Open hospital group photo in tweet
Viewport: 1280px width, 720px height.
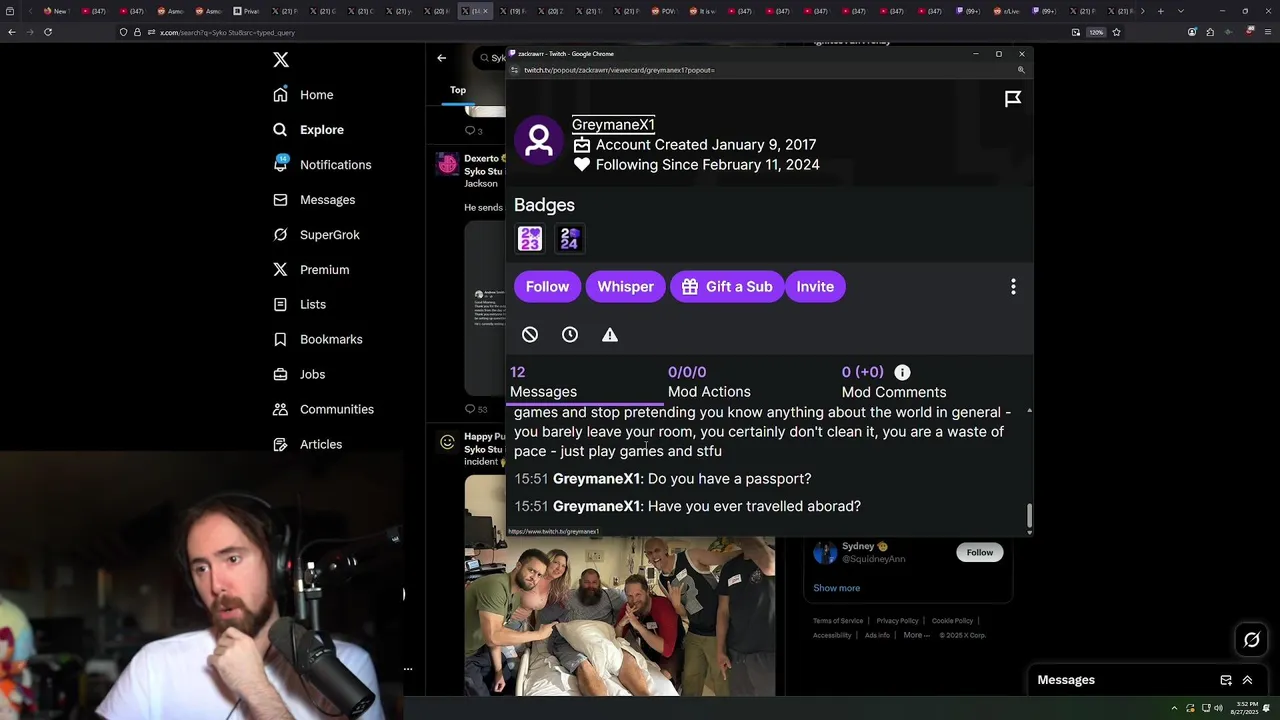(x=619, y=616)
